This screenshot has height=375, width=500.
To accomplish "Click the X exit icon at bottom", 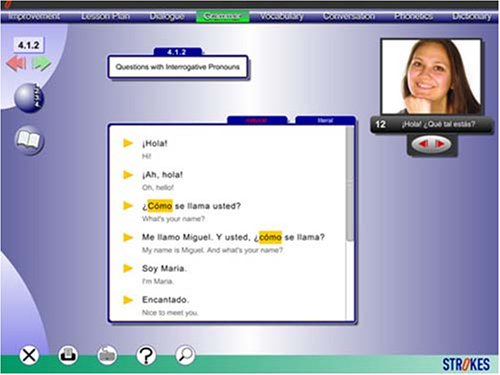I will [29, 355].
